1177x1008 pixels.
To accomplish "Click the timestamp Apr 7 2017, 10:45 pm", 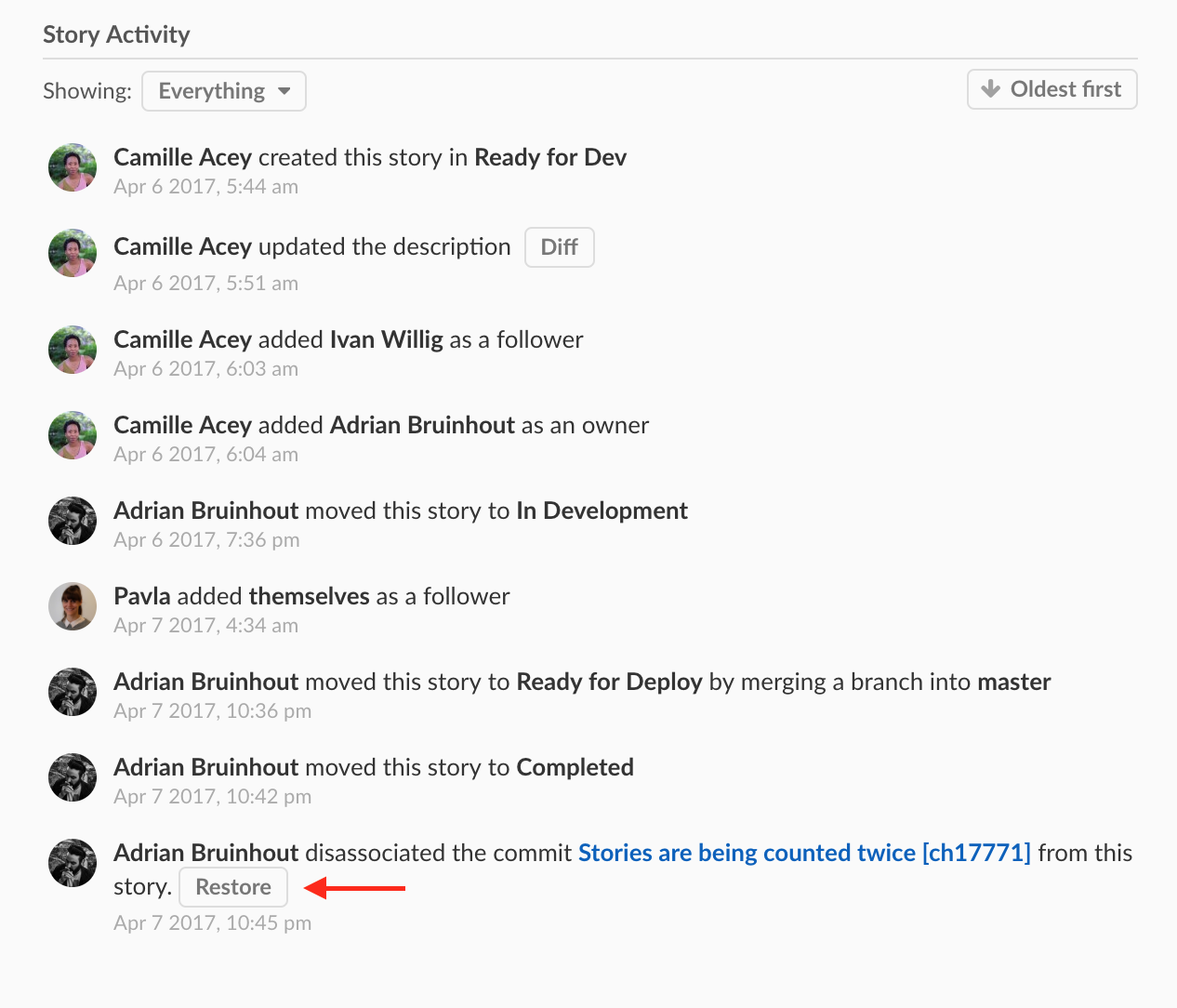I will (x=213, y=923).
